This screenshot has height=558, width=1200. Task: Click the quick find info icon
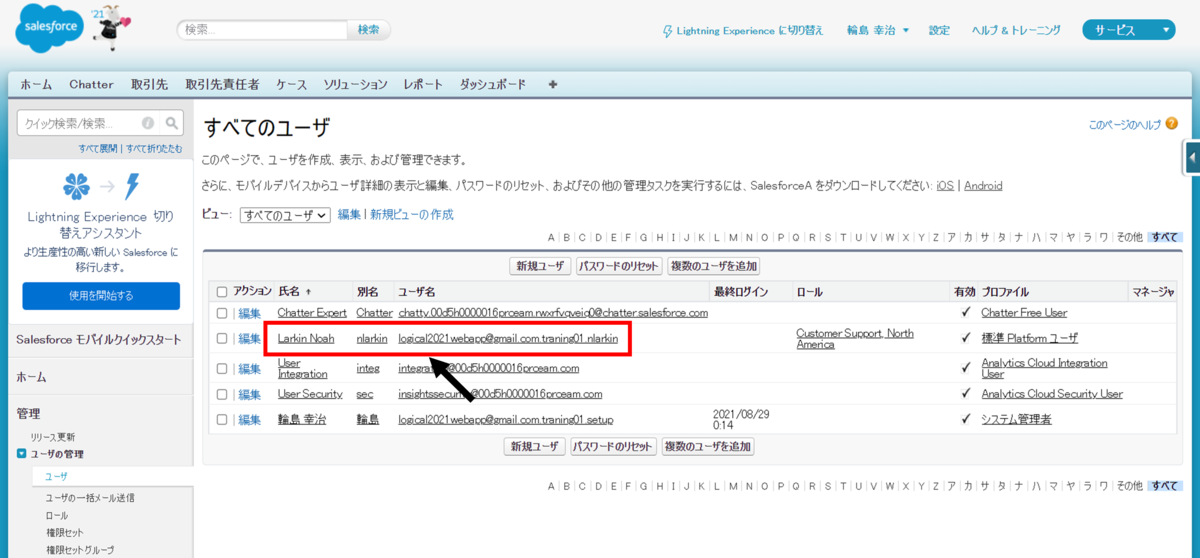point(148,124)
